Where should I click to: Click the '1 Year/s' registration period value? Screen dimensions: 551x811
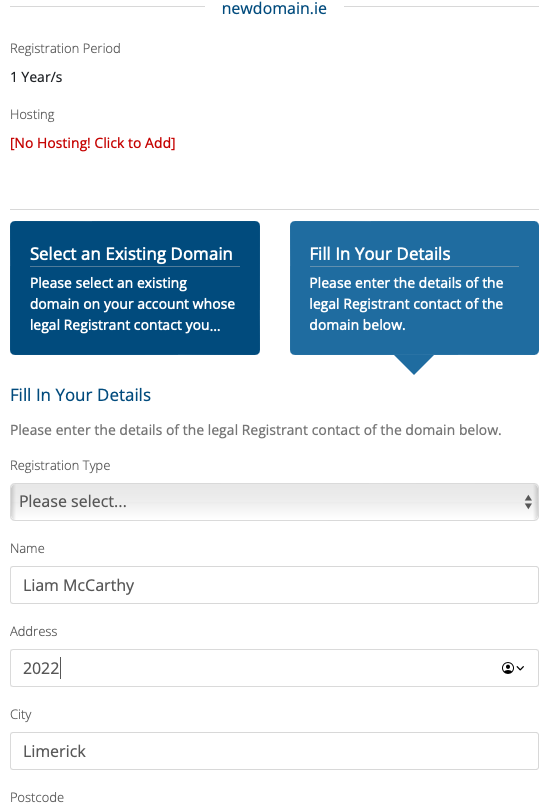point(36,77)
